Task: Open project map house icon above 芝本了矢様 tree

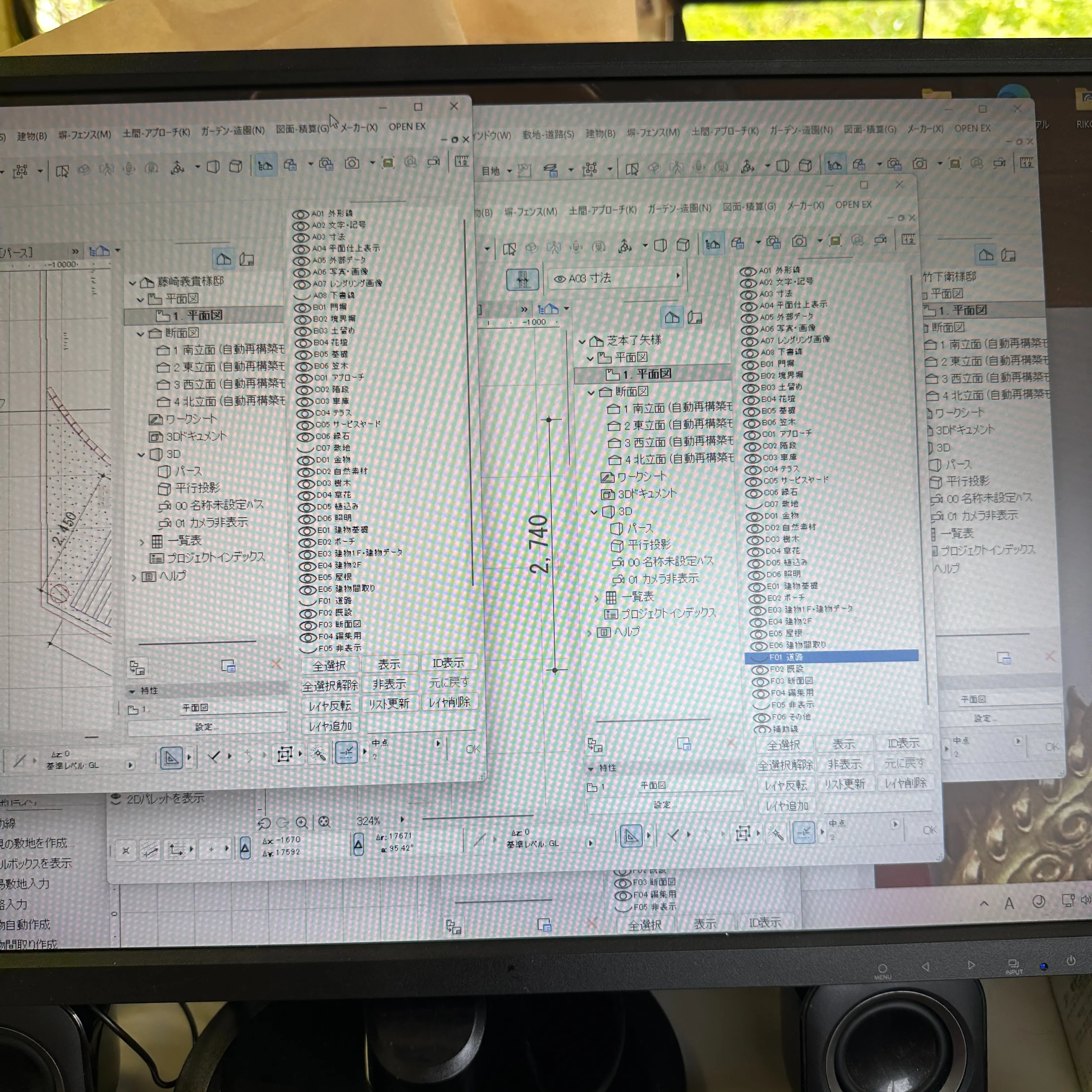Action: pos(671,317)
